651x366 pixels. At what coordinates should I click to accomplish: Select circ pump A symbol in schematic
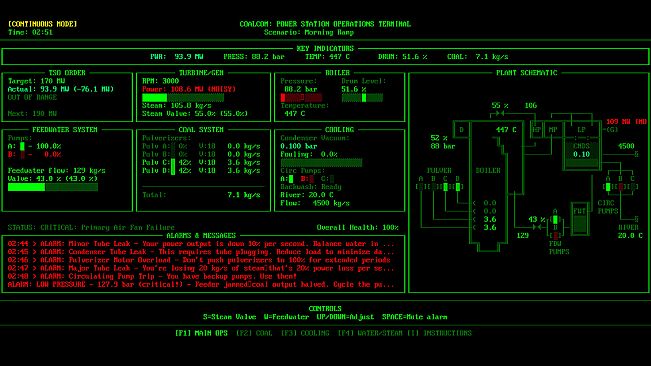click(608, 187)
